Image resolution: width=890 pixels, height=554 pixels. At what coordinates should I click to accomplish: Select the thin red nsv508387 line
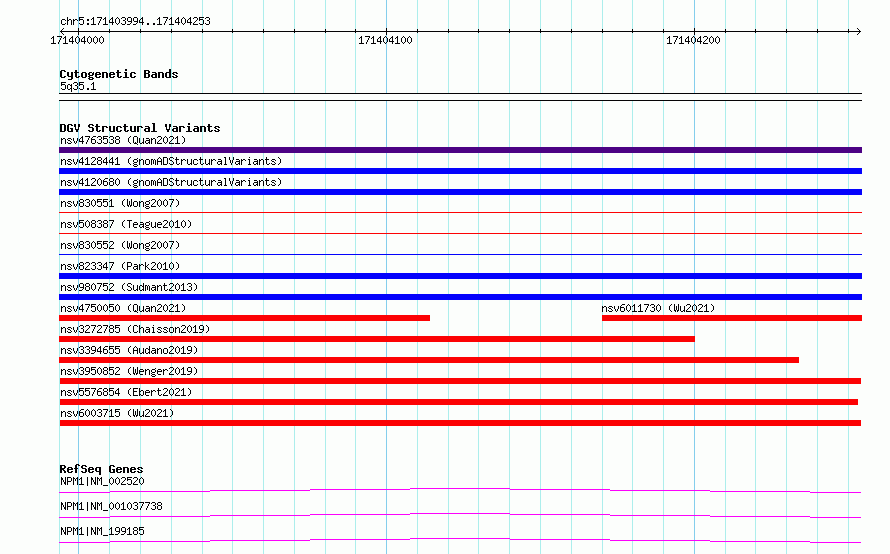click(x=460, y=233)
